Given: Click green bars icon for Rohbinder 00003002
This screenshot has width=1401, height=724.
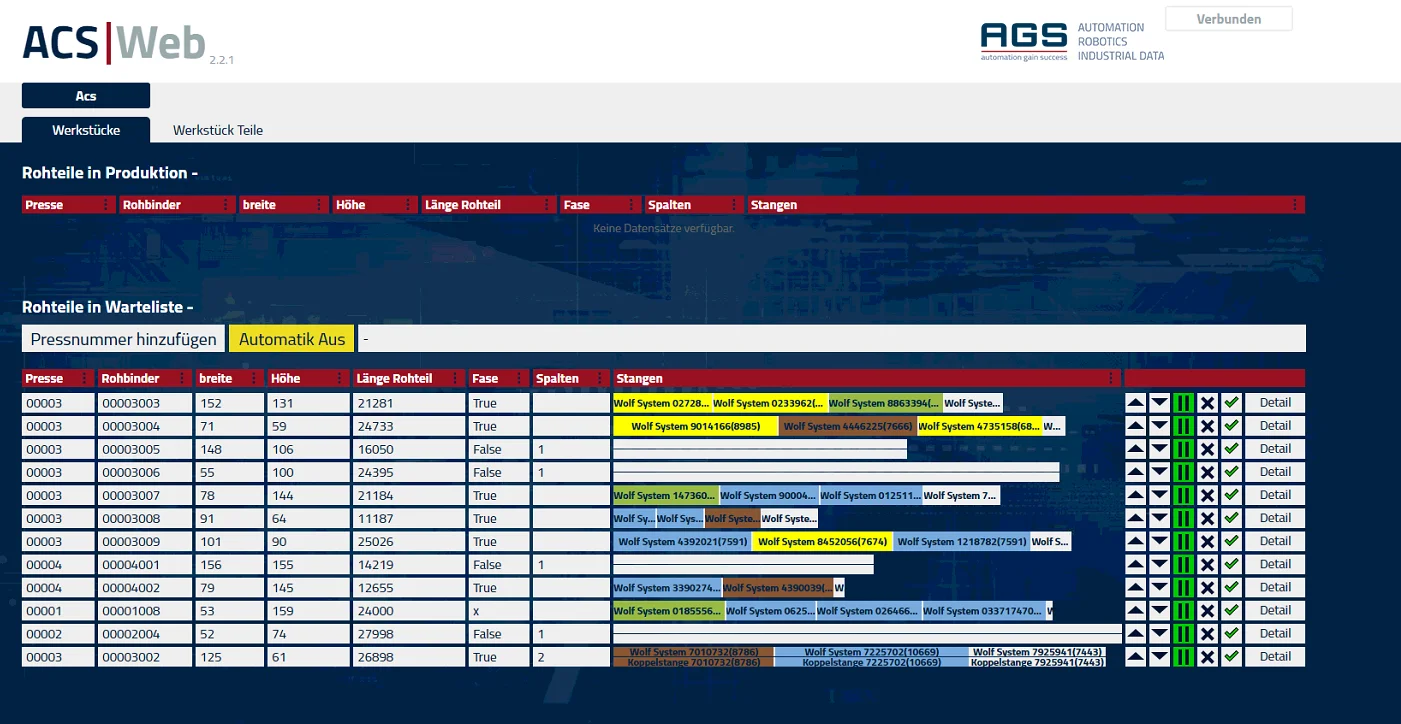Looking at the screenshot, I should coord(1184,657).
